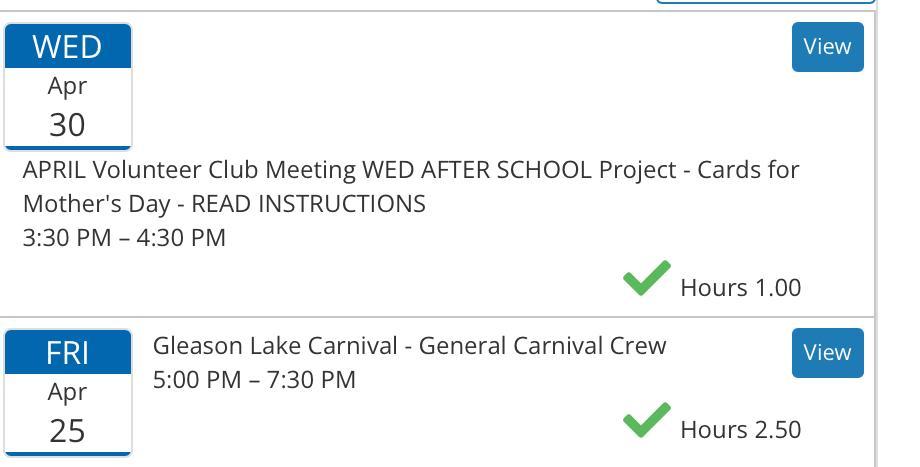Click the blue WED header on badge
The height and width of the screenshot is (467, 920).
(x=68, y=47)
